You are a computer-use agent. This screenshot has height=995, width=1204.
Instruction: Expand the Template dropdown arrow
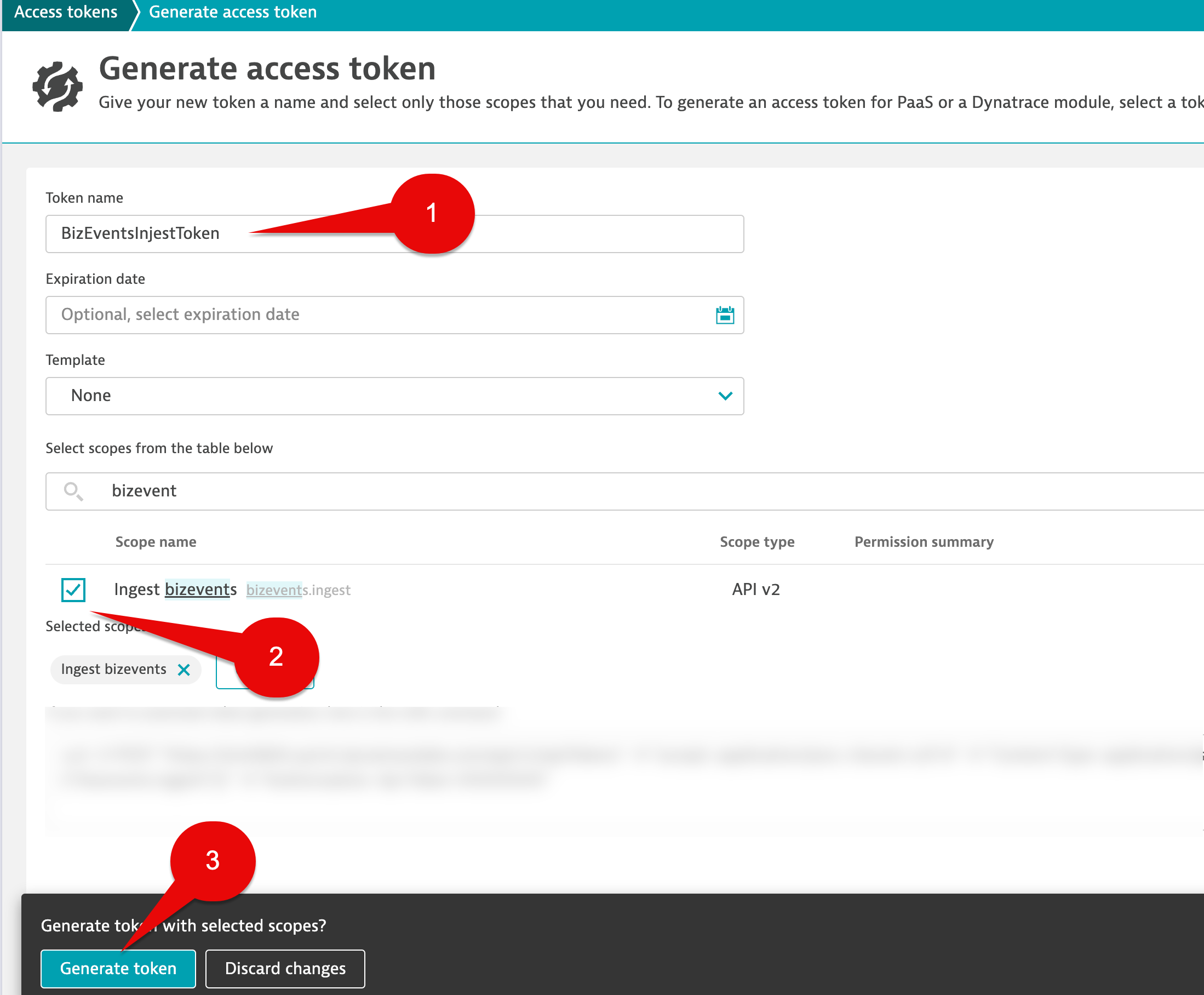tap(725, 396)
